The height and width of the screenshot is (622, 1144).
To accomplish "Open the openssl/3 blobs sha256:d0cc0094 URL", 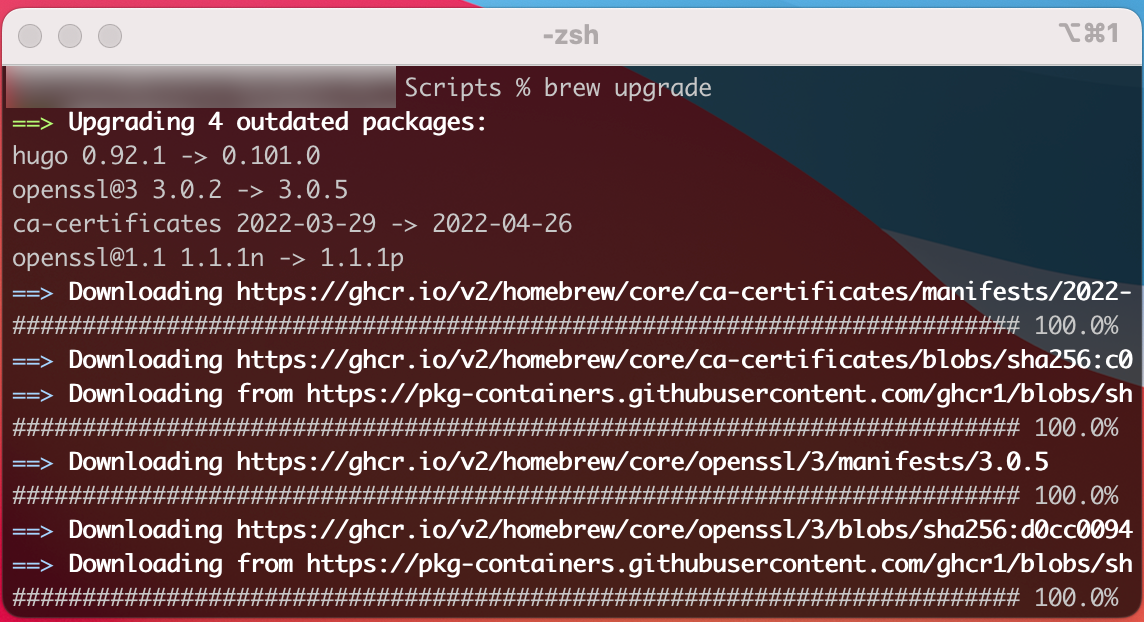I will click(684, 530).
